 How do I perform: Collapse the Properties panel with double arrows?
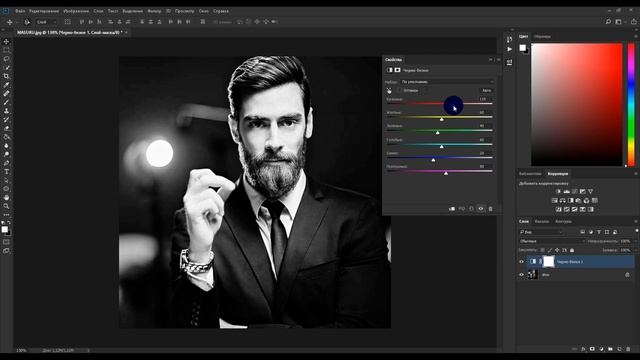[x=491, y=60]
